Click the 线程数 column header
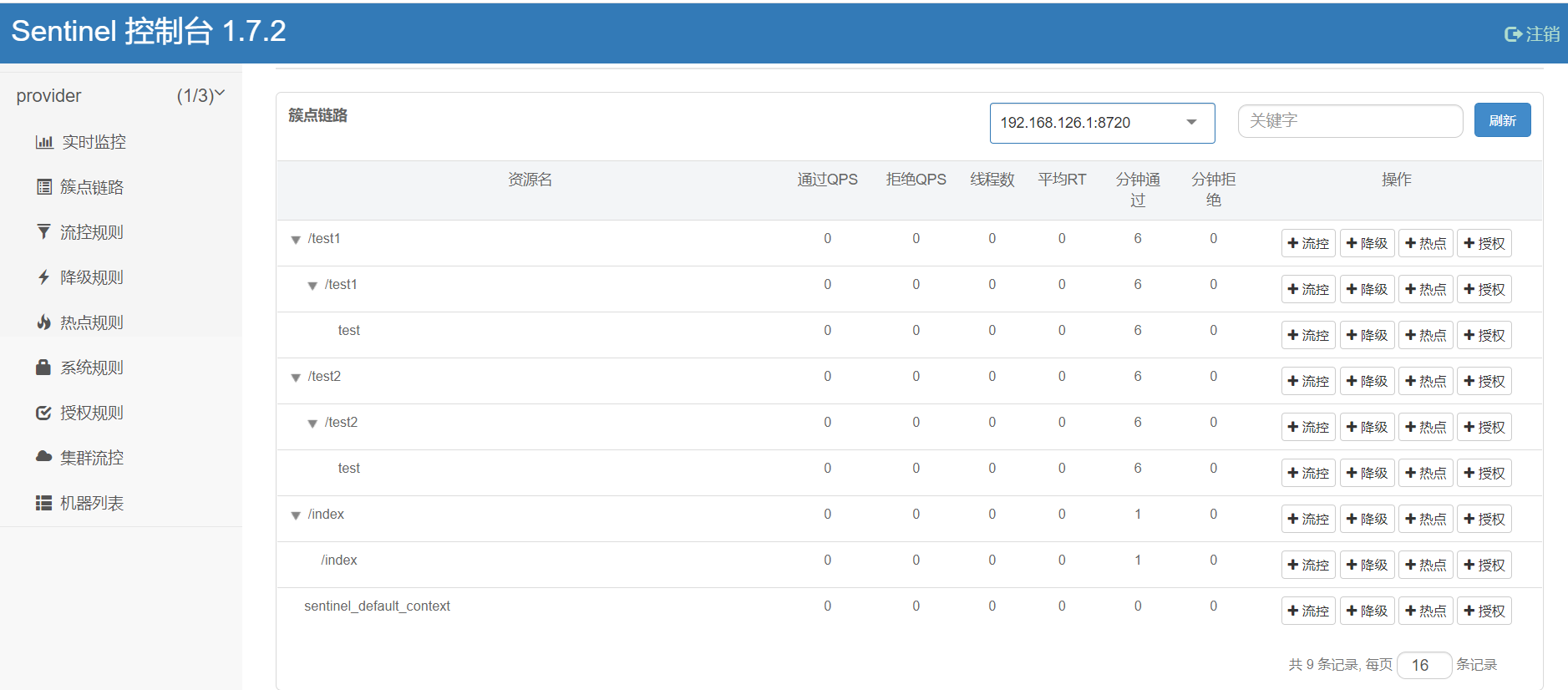 (992, 180)
